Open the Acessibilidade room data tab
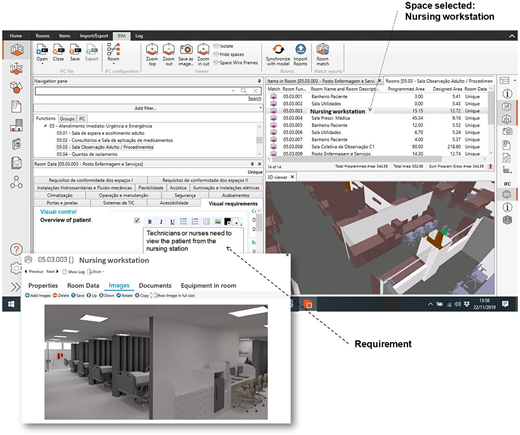The image size is (520, 435). 174,203
